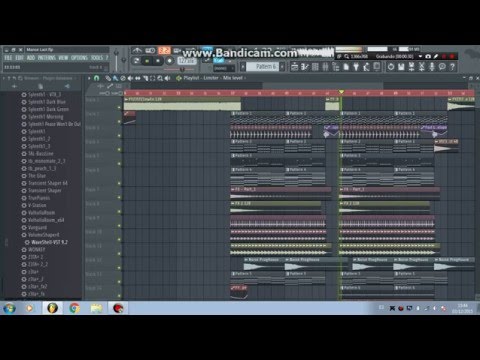
Task: Toggle pattern/song mode switch
Action: [136, 61]
